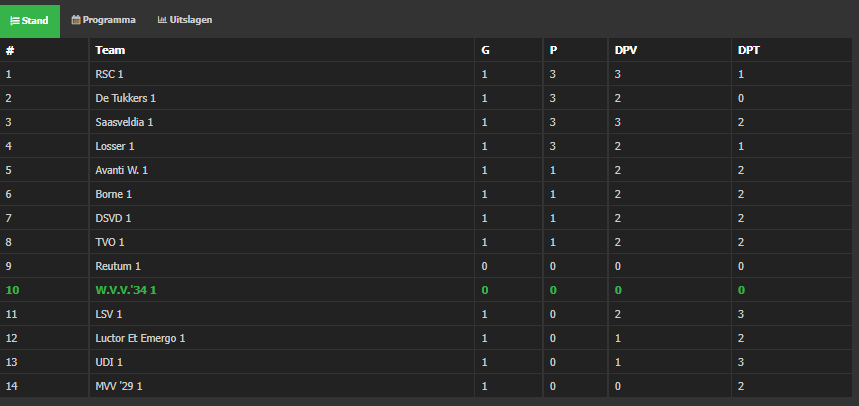
Task: Select the Luctor Et Emergo 1 row
Action: [426, 338]
